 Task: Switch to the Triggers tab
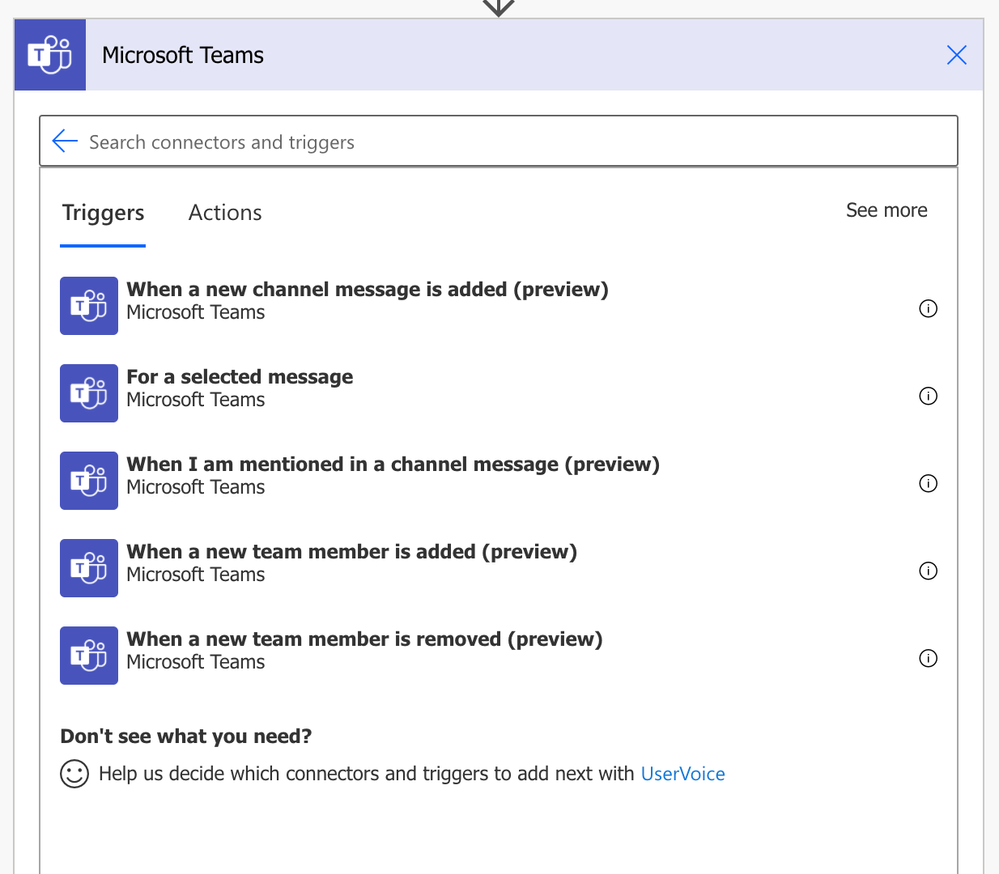103,213
